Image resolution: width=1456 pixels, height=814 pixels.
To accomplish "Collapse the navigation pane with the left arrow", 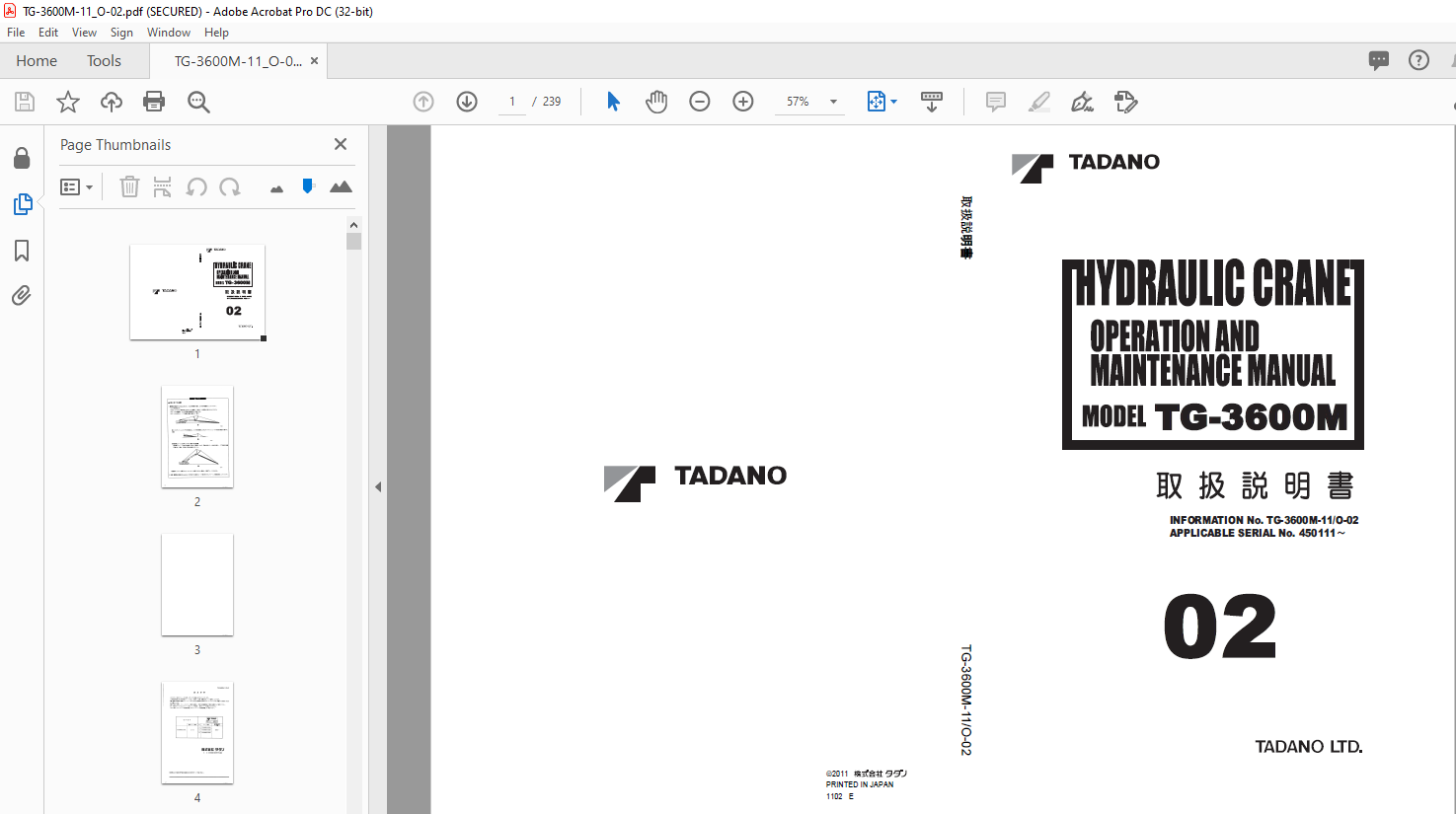I will pyautogui.click(x=378, y=486).
